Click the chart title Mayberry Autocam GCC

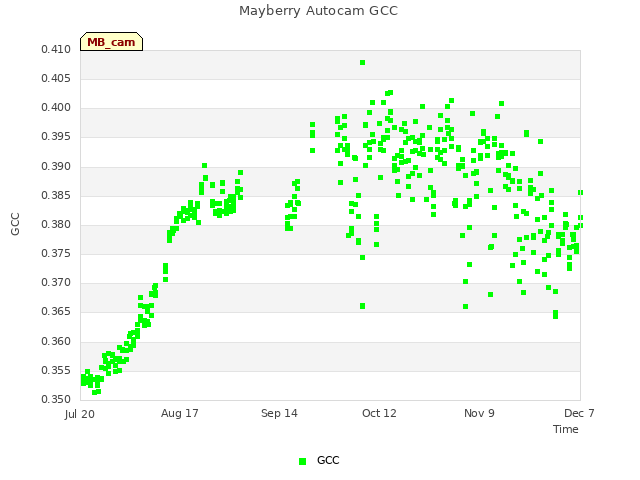click(x=318, y=11)
